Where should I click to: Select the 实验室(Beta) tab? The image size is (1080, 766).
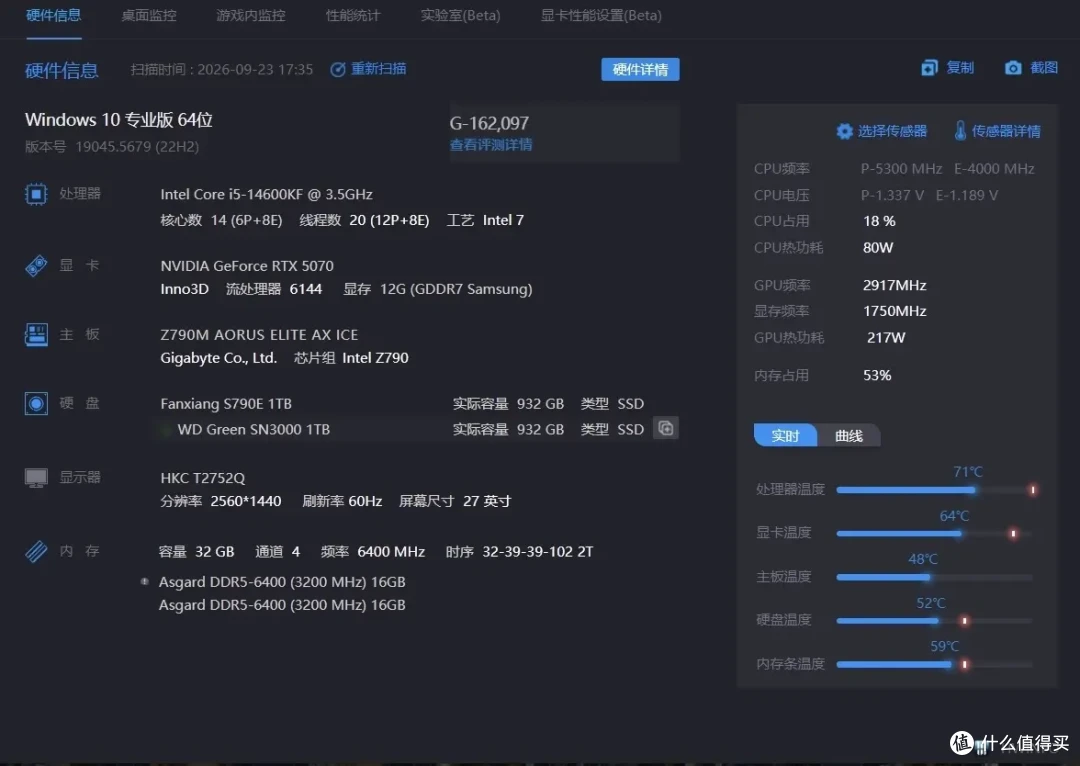(460, 15)
